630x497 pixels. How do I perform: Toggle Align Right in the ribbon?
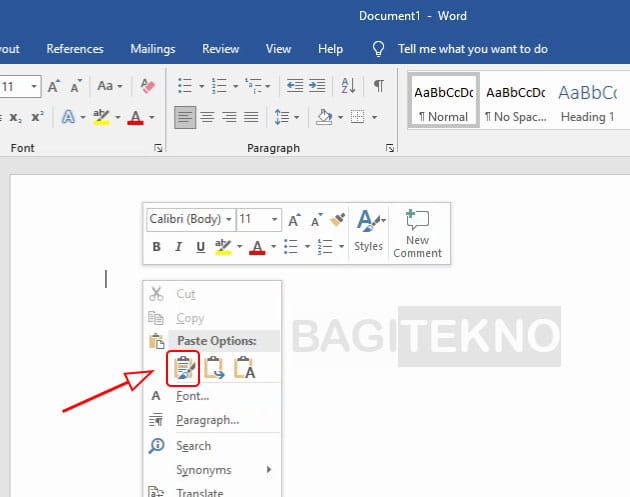click(x=229, y=117)
